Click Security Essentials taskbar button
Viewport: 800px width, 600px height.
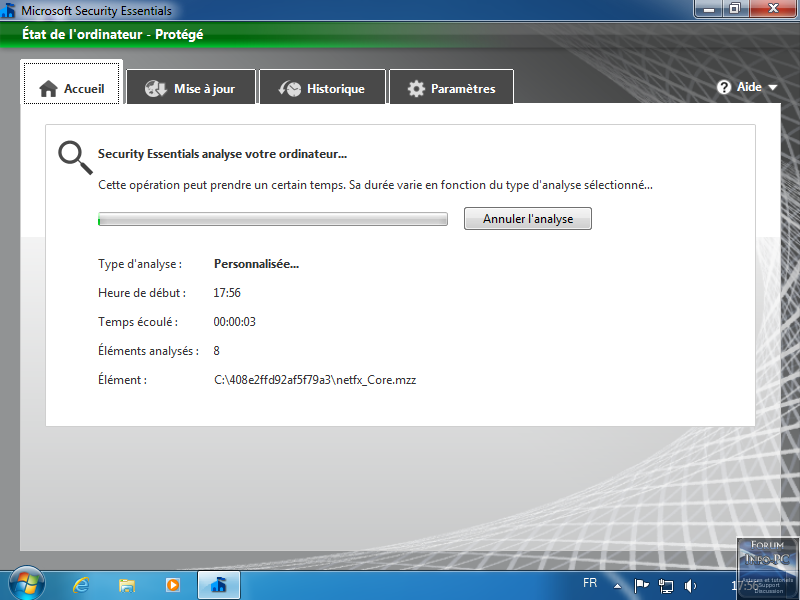[x=219, y=585]
